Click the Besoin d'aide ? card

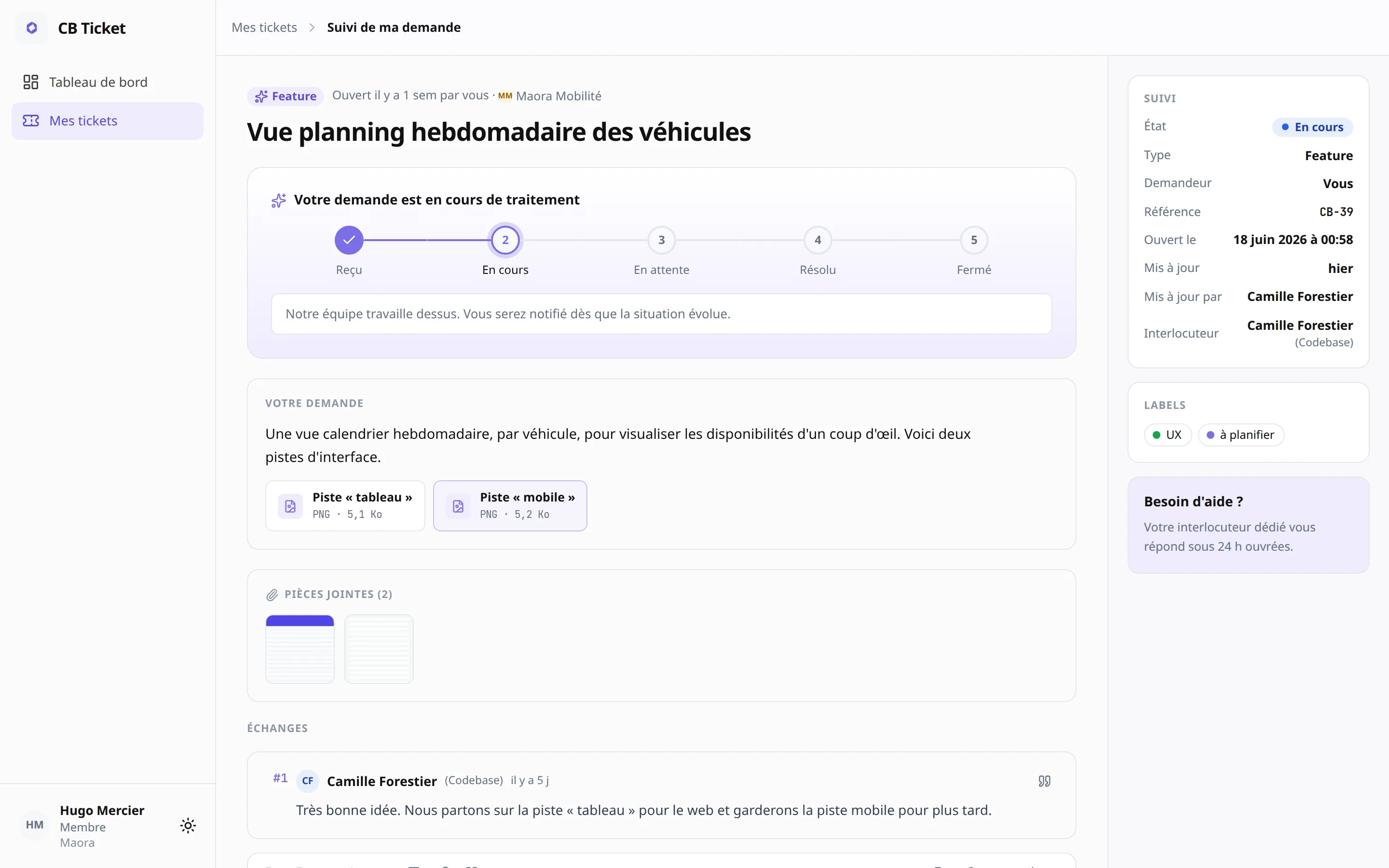1248,525
